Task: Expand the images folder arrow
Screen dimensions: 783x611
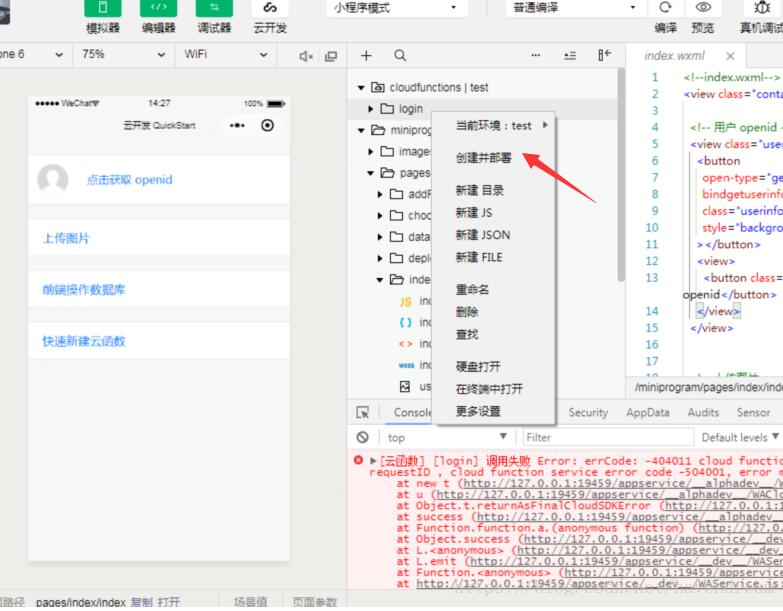Action: click(x=371, y=152)
